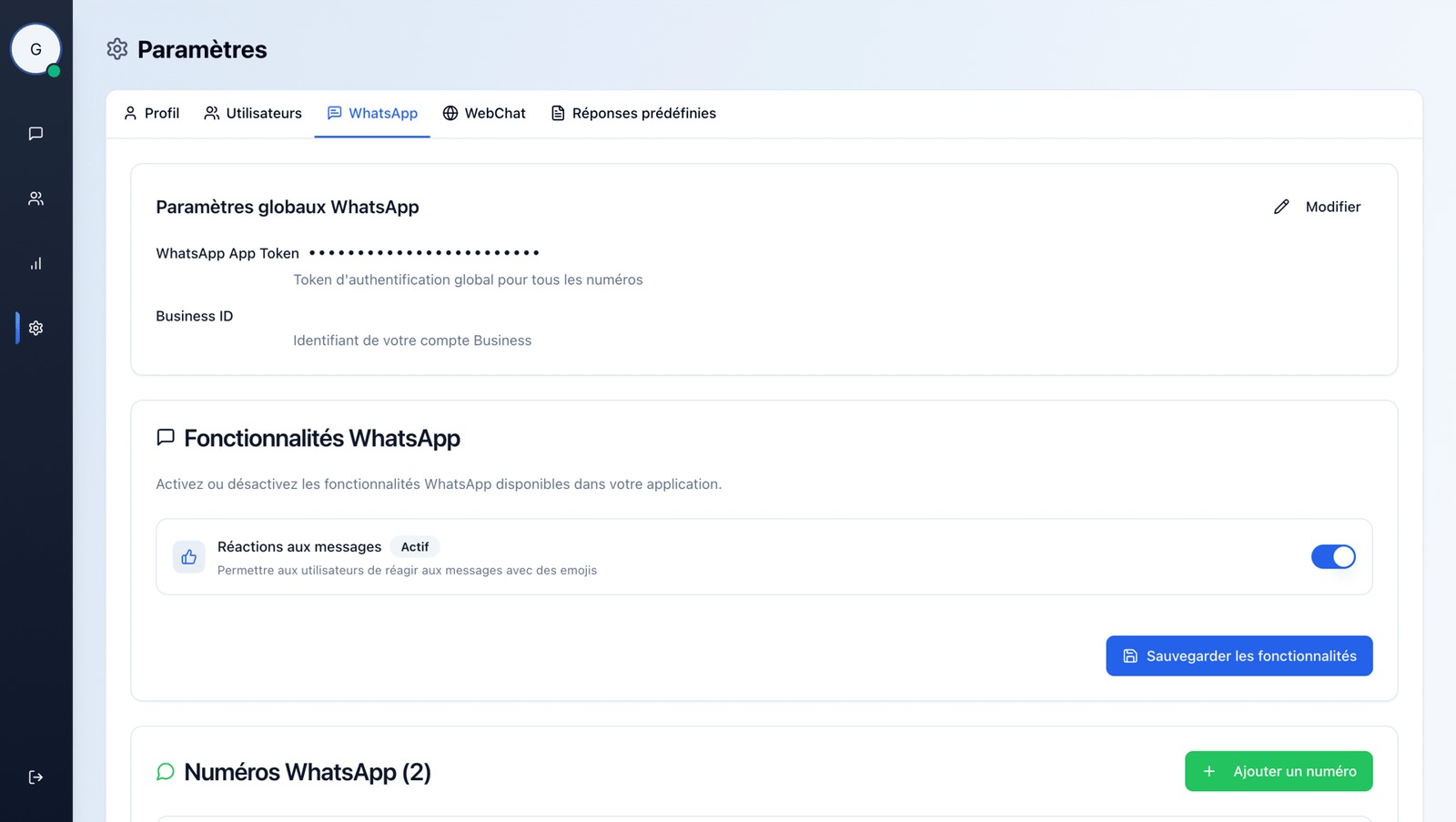Screen dimensions: 1456x822
Task: Open the Utilisateurs tab
Action: pyautogui.click(x=253, y=113)
